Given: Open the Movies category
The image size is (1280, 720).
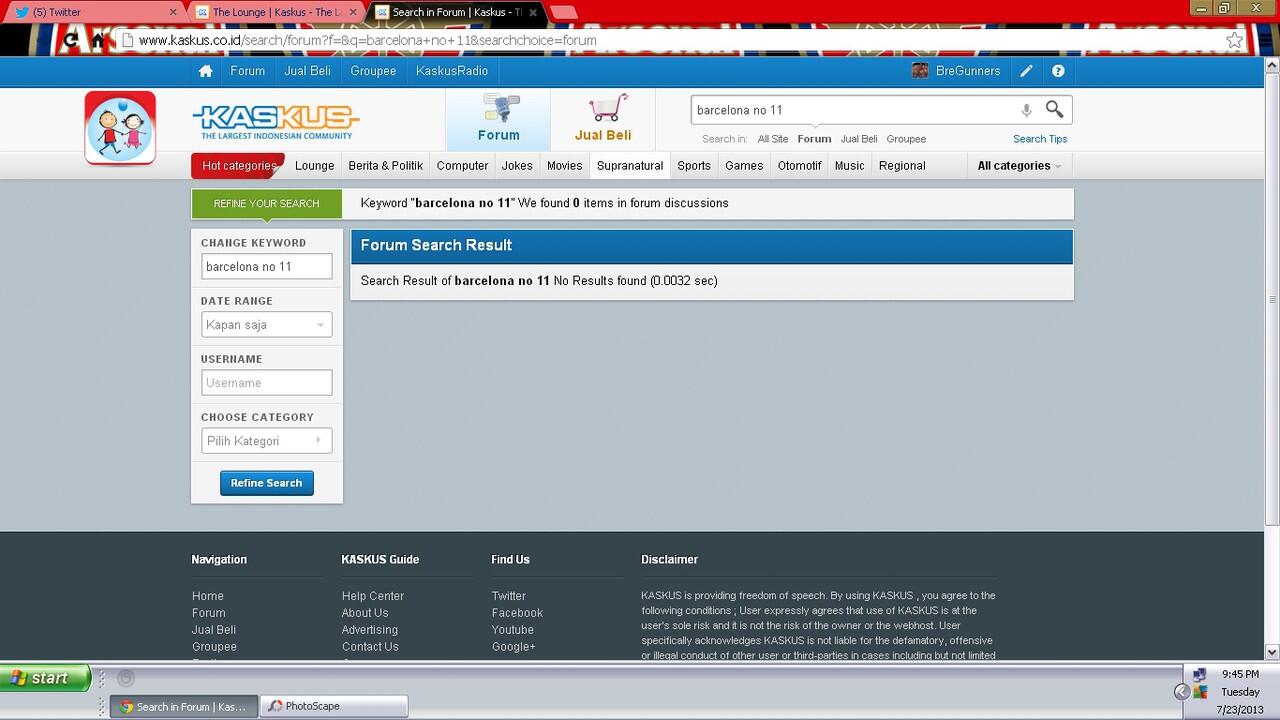Looking at the screenshot, I should (564, 166).
